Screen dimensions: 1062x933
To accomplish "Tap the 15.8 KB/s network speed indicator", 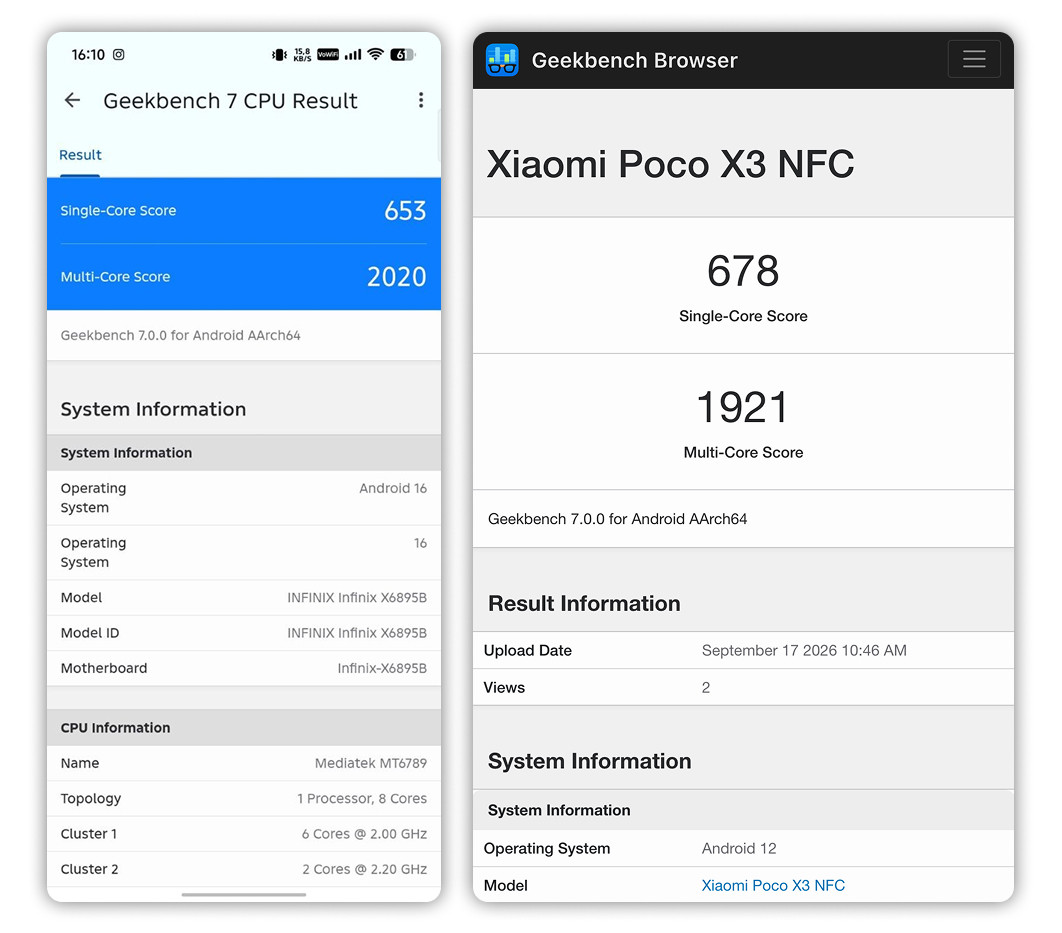I will tap(302, 55).
